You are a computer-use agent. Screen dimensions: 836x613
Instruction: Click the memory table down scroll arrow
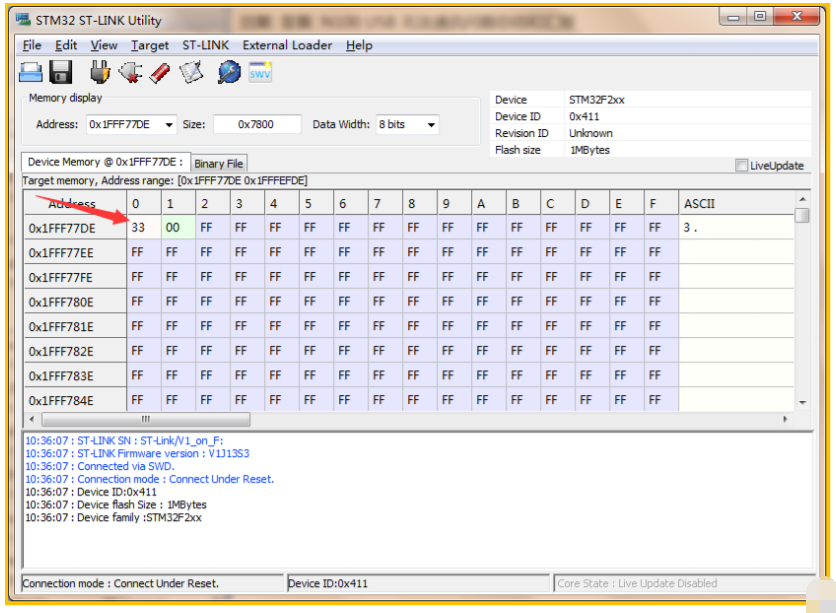tap(802, 403)
